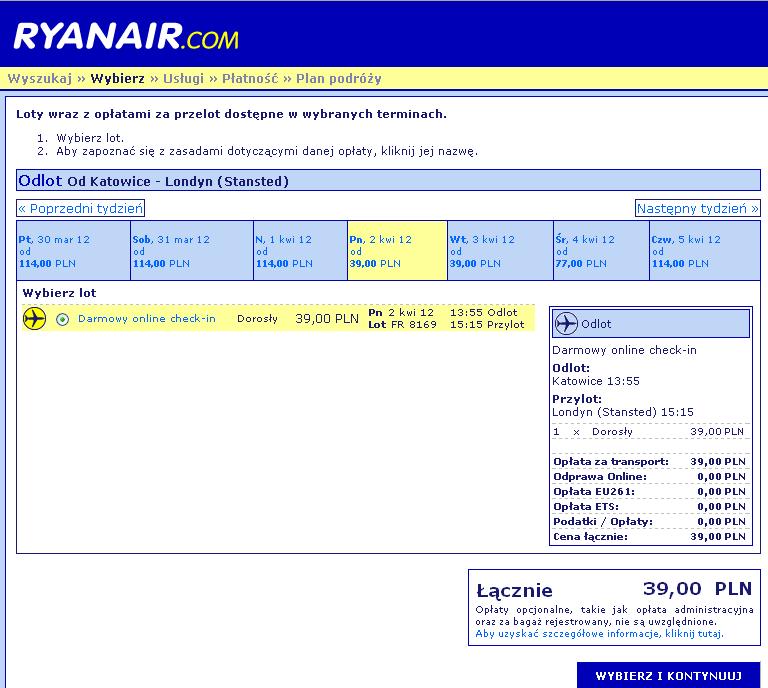Viewport: 768px width, 688px height.
Task: Select the Pt, 30 mar 12 date tab
Action: tap(73, 251)
